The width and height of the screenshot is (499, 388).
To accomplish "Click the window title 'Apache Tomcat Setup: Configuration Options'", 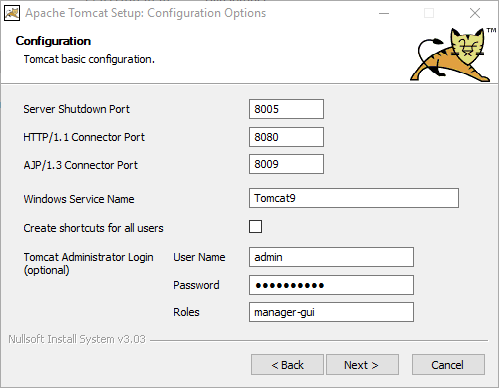I will (x=146, y=13).
